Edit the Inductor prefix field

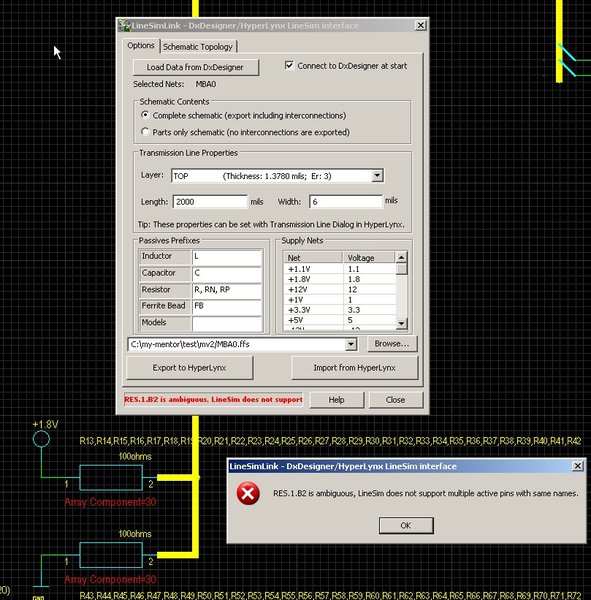227,257
